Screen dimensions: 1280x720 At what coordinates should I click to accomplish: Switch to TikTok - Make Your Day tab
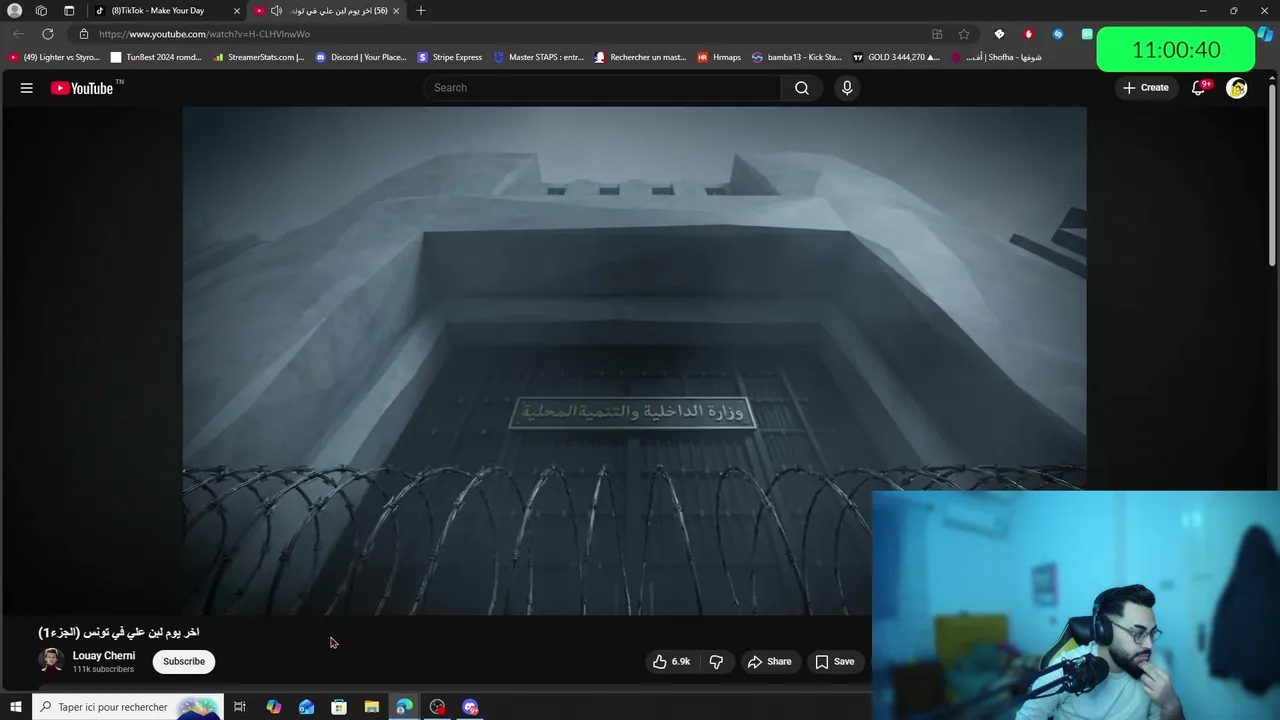pos(167,11)
